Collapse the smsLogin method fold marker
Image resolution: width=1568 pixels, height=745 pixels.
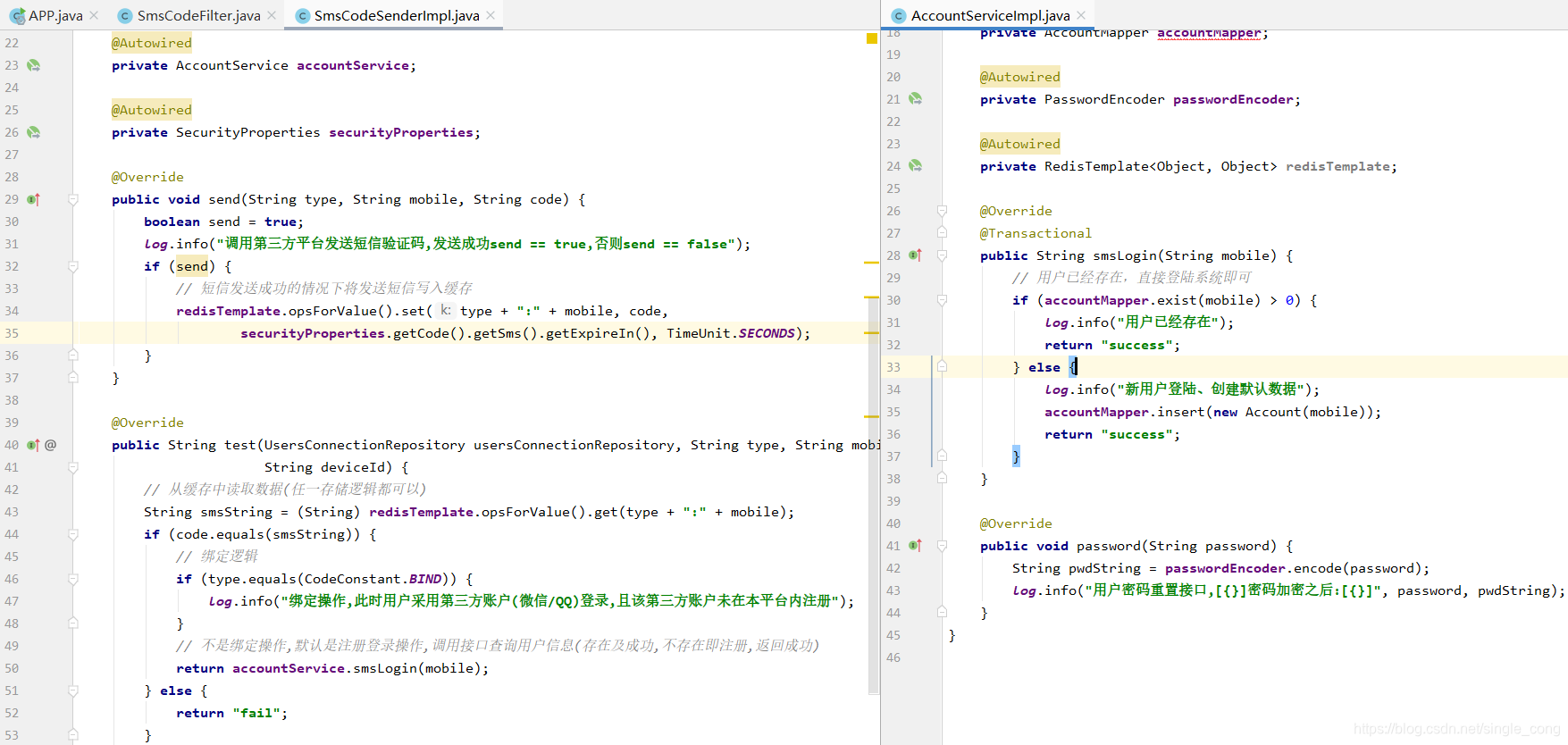942,255
